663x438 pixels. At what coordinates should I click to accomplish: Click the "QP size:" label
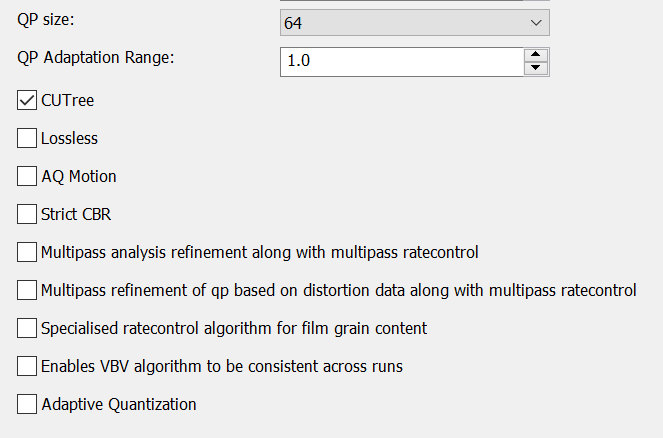click(48, 20)
